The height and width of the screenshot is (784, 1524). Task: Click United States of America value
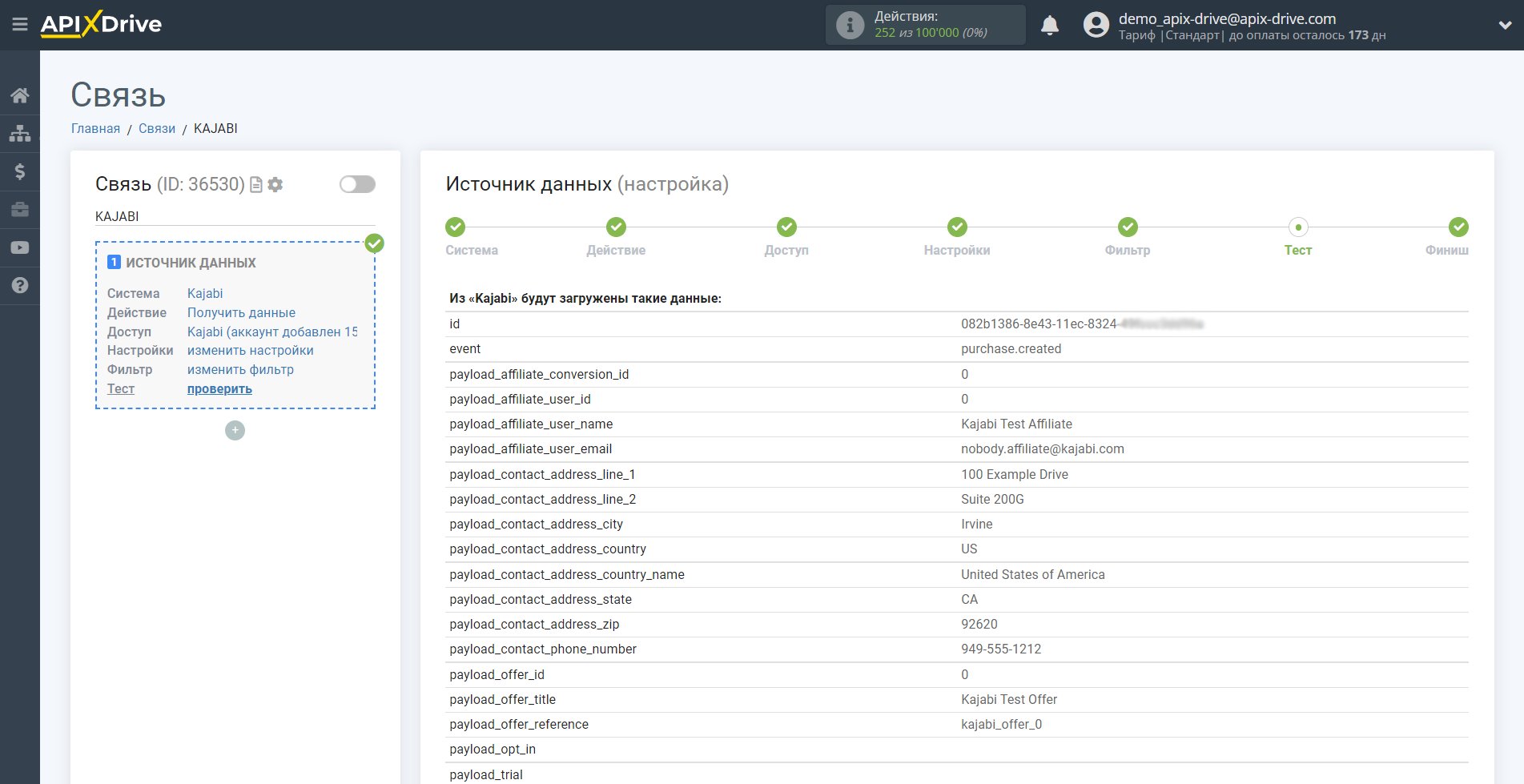coord(1033,575)
